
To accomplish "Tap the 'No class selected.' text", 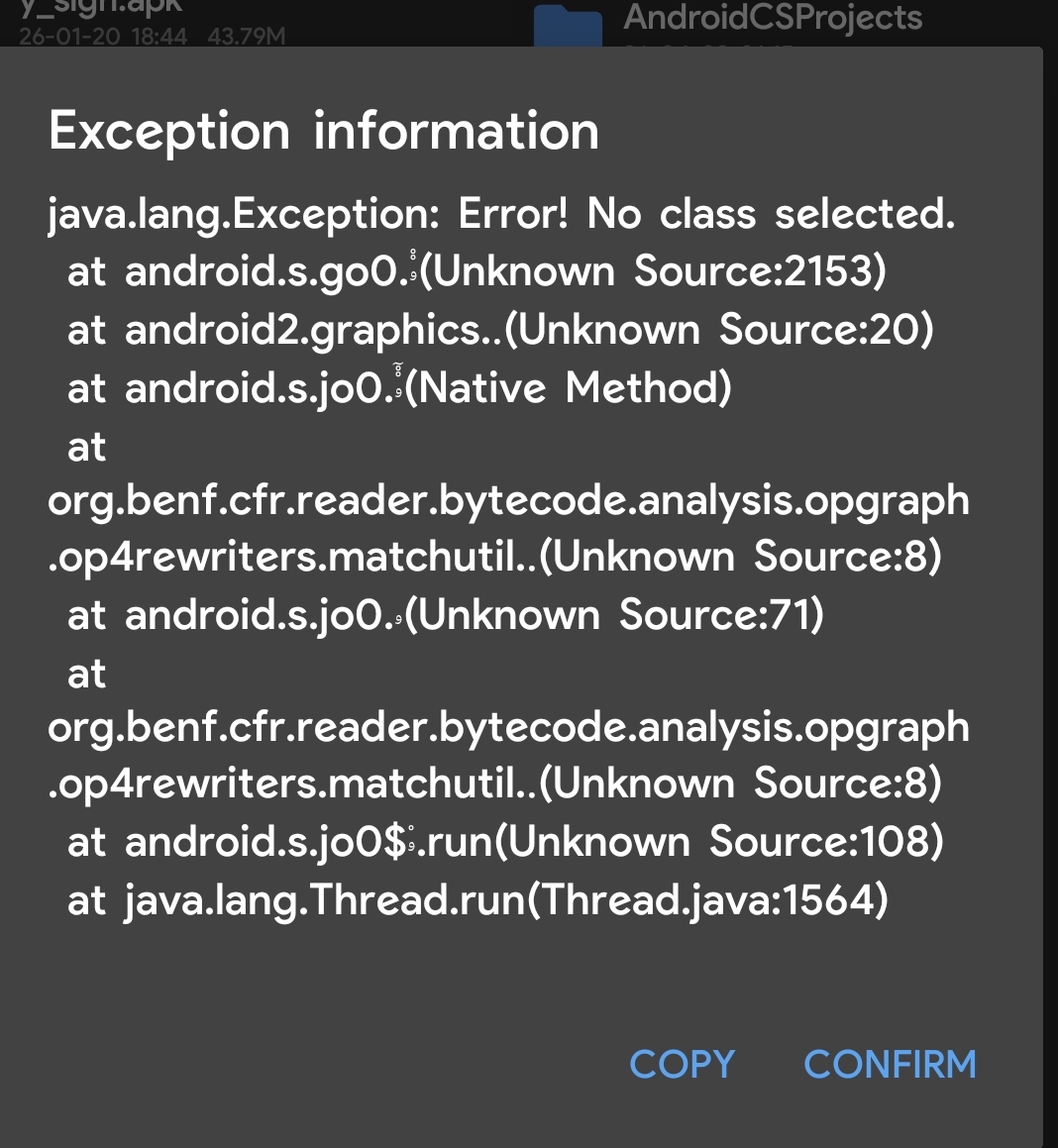I will coord(771,214).
